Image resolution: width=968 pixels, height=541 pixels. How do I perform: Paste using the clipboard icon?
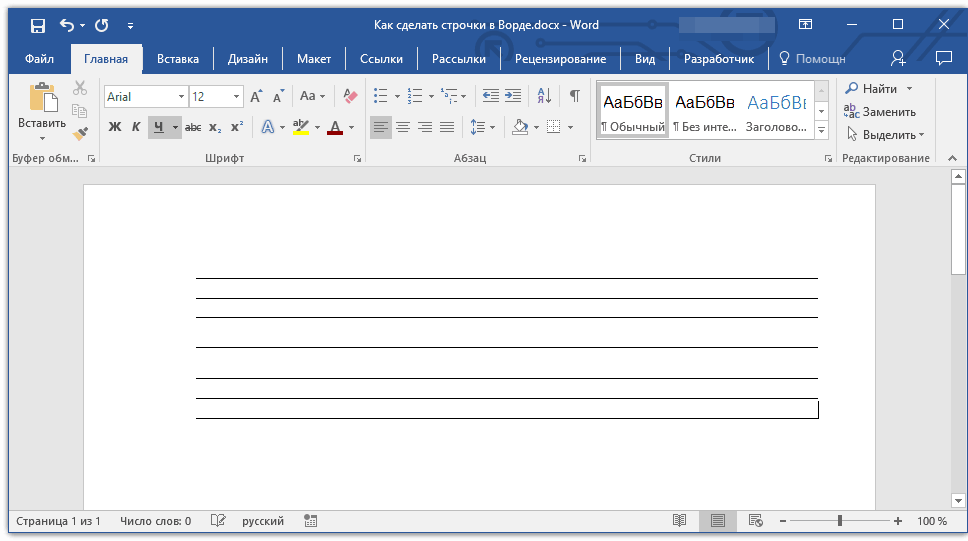(x=43, y=98)
